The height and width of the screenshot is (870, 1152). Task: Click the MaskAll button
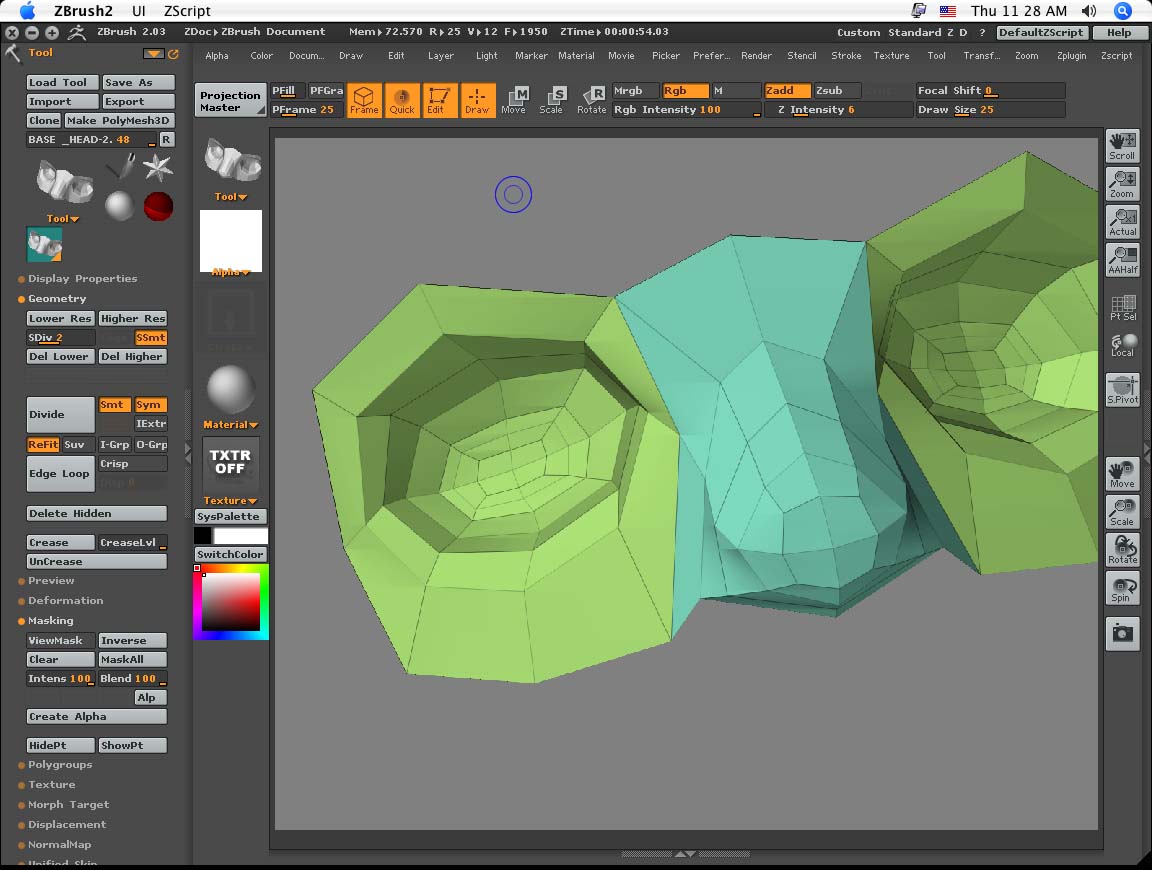pyautogui.click(x=132, y=659)
